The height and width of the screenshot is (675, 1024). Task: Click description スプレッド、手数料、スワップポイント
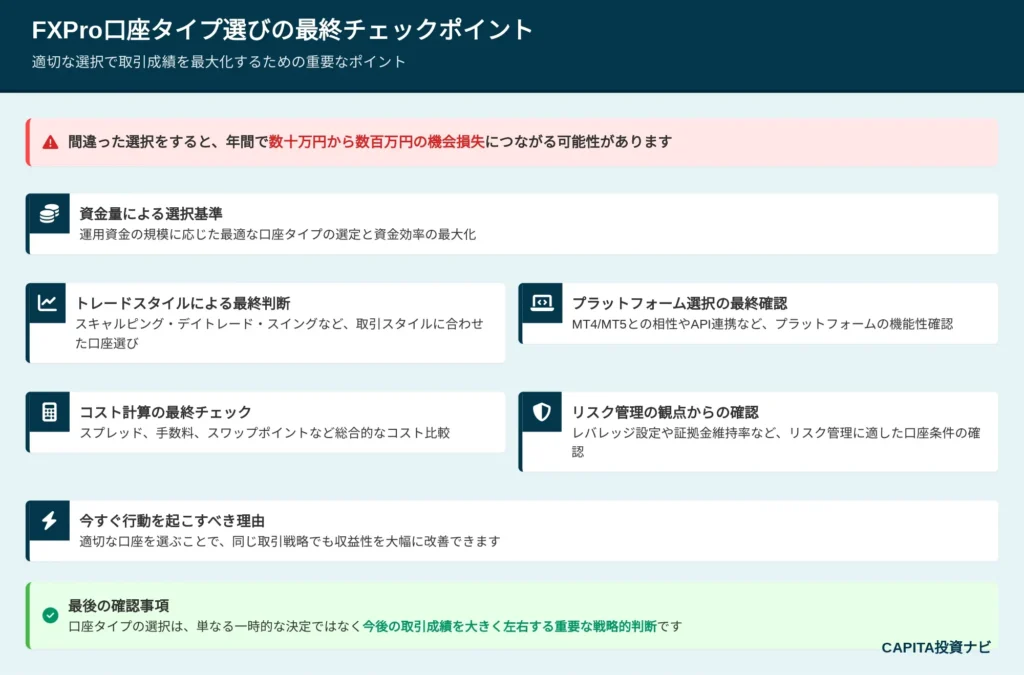click(264, 433)
